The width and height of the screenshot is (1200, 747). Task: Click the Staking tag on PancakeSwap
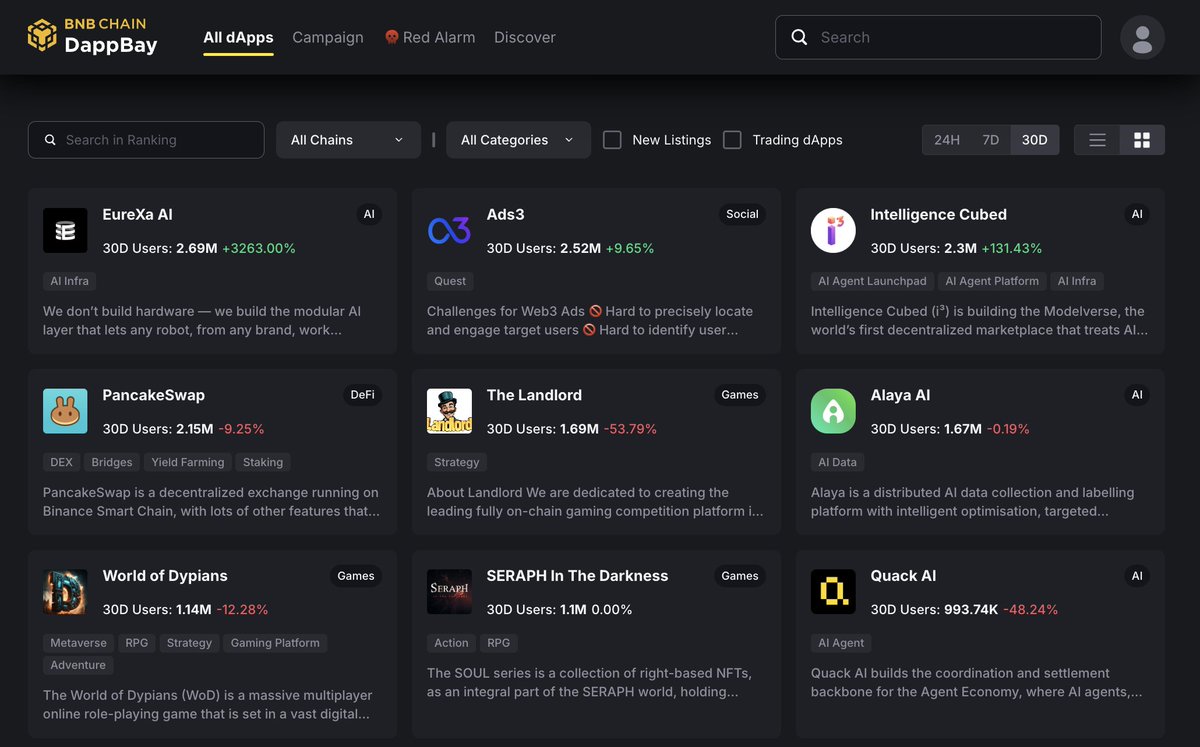tap(263, 462)
